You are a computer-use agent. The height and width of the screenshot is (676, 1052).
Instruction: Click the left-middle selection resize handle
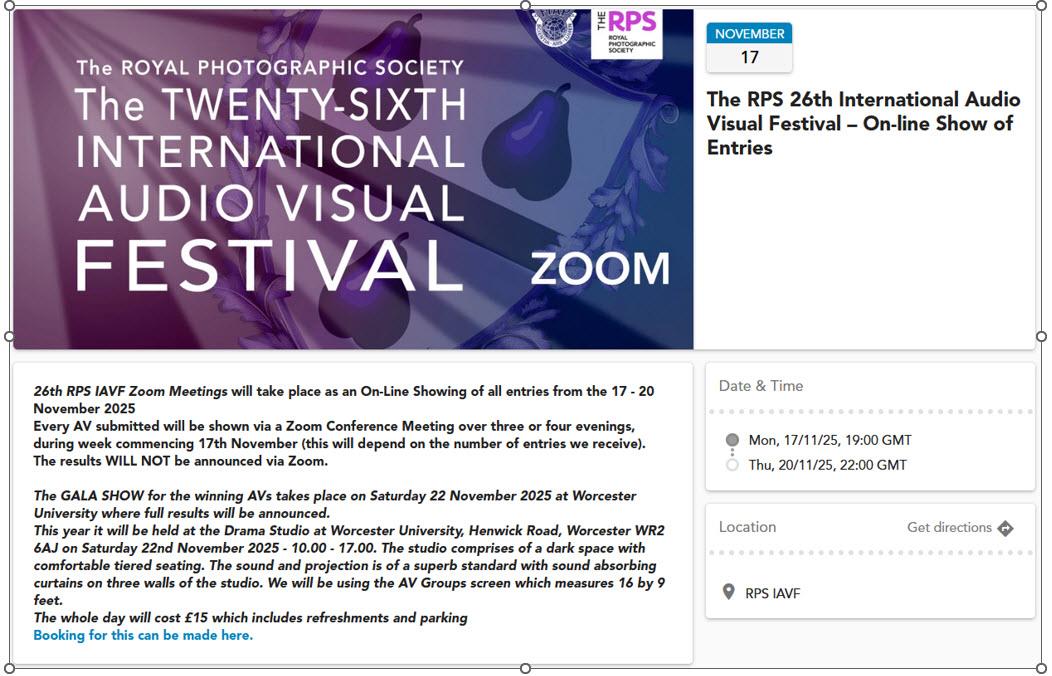point(10,337)
